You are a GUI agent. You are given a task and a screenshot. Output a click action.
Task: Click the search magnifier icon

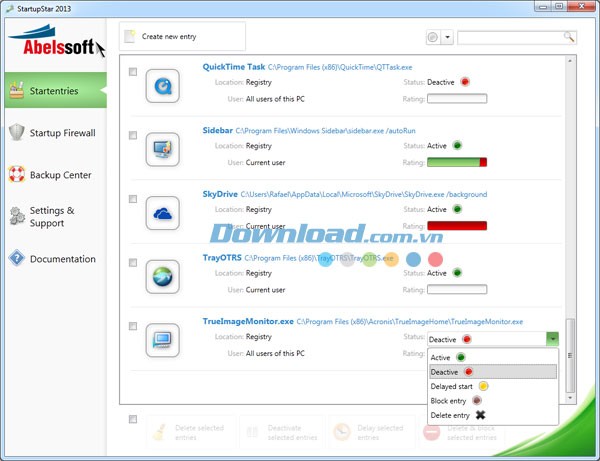pyautogui.click(x=569, y=37)
